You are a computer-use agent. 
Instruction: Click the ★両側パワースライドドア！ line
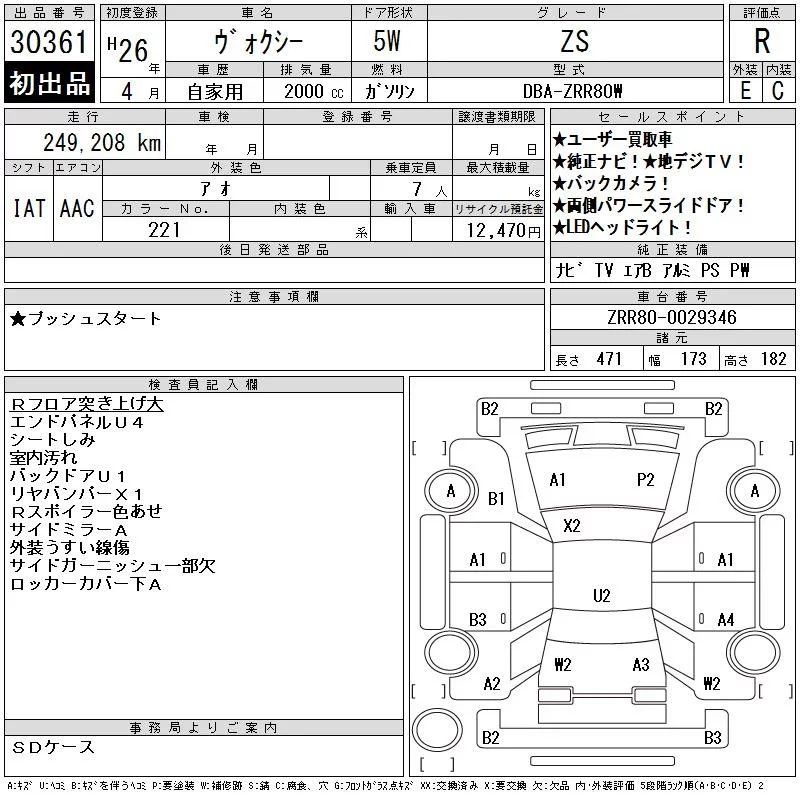pyautogui.click(x=649, y=205)
